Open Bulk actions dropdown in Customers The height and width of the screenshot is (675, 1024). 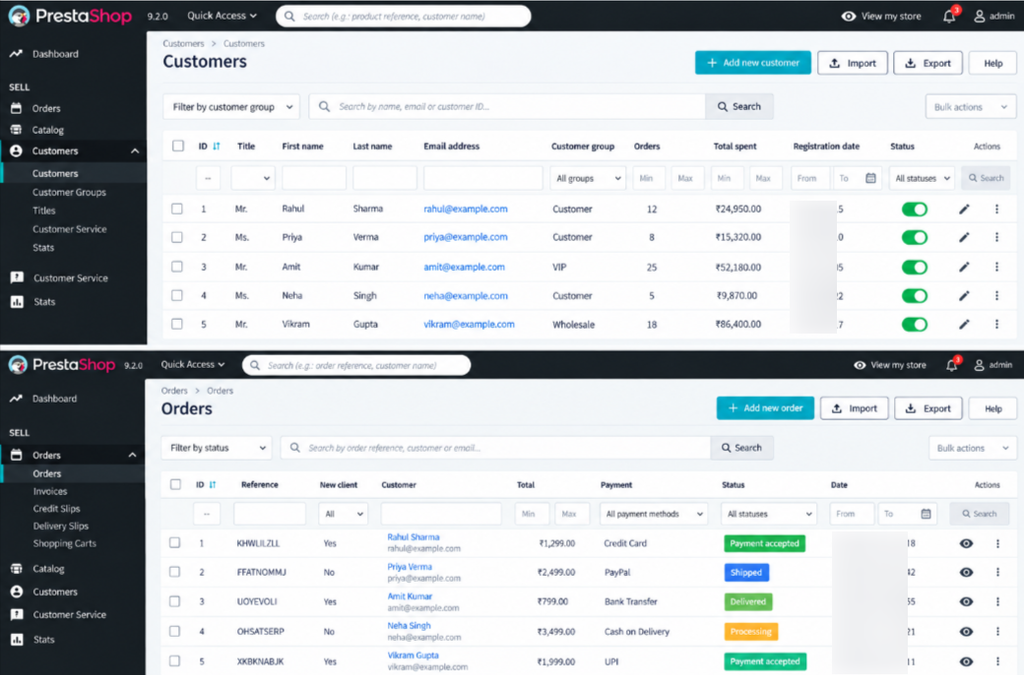pyautogui.click(x=970, y=106)
